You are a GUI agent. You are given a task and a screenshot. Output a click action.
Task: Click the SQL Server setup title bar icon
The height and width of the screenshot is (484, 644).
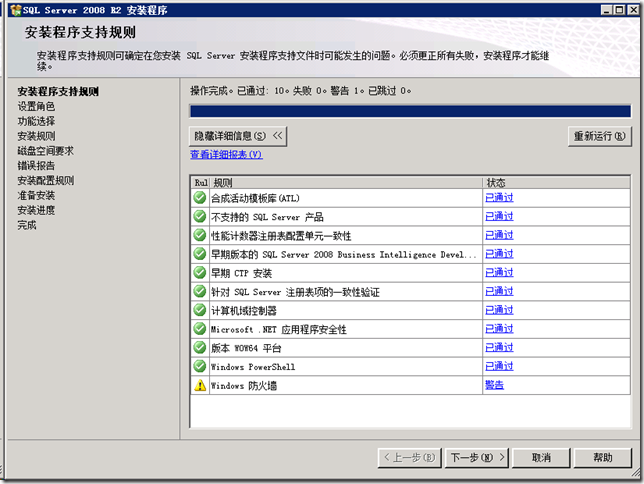(16, 10)
